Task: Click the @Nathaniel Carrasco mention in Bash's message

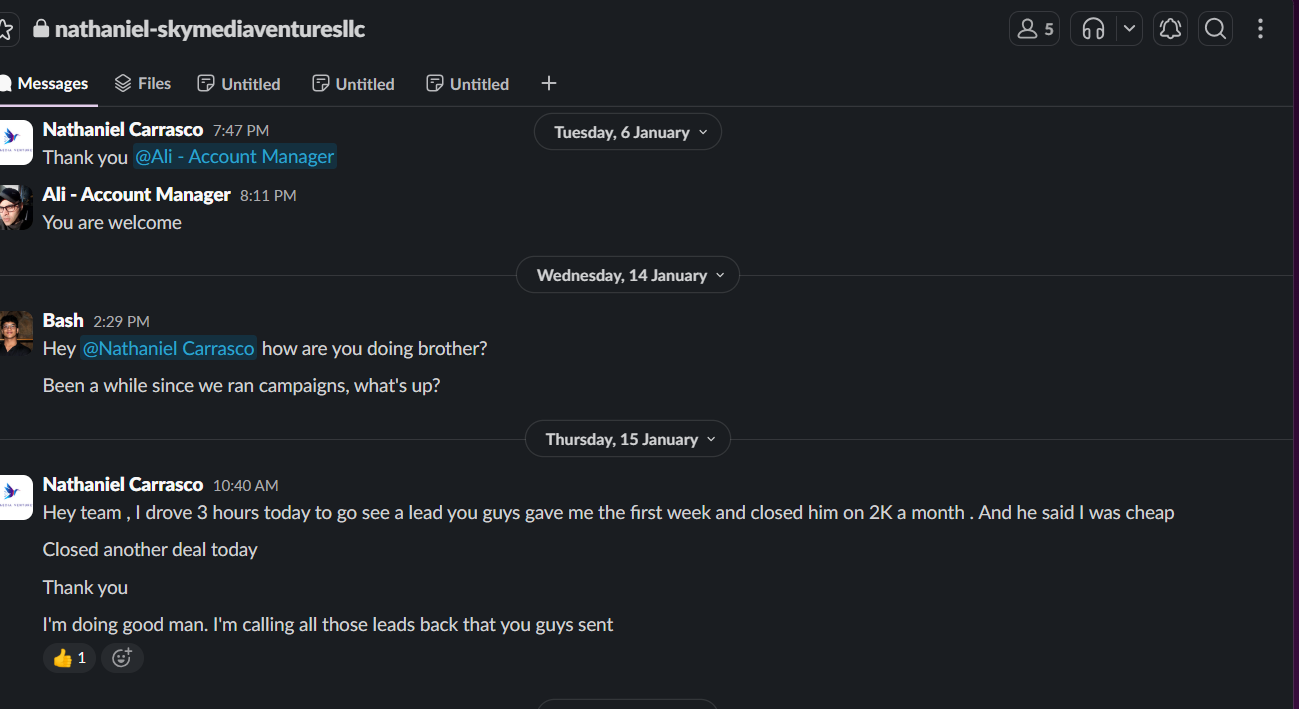Action: pyautogui.click(x=168, y=349)
